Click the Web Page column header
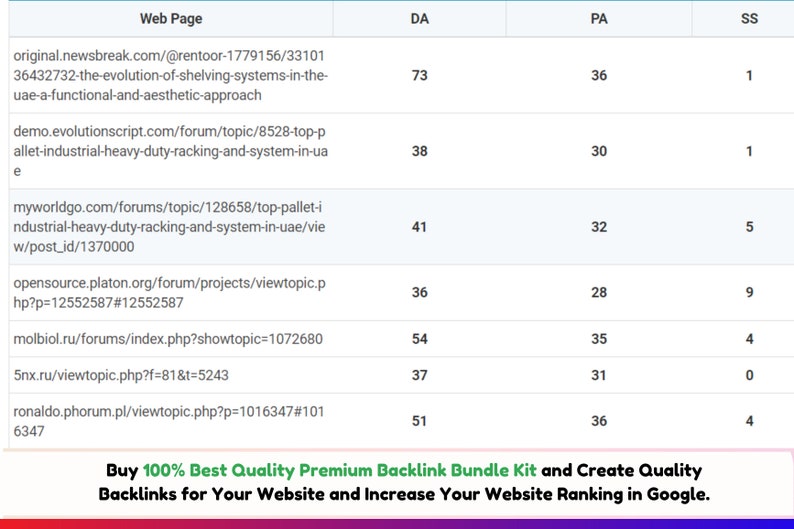Image resolution: width=794 pixels, height=529 pixels. point(169,18)
